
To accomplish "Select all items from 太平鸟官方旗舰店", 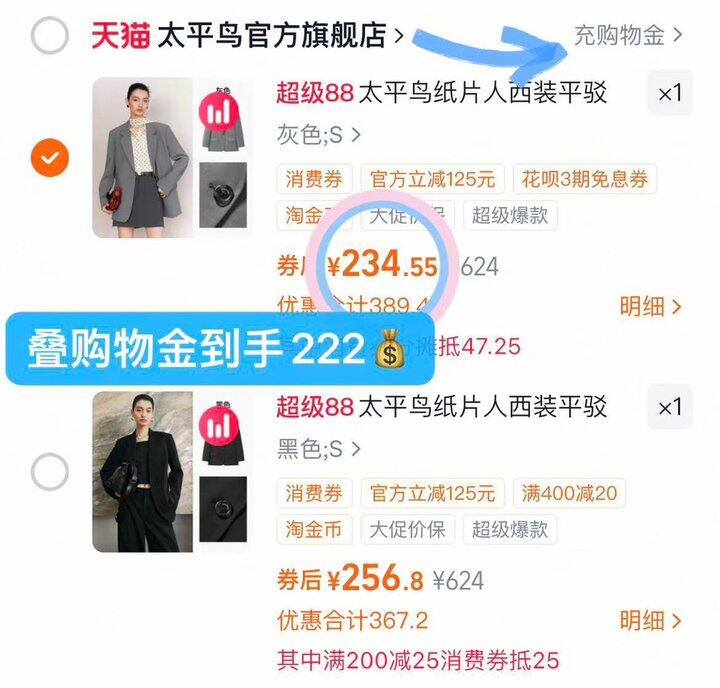I will click(50, 35).
